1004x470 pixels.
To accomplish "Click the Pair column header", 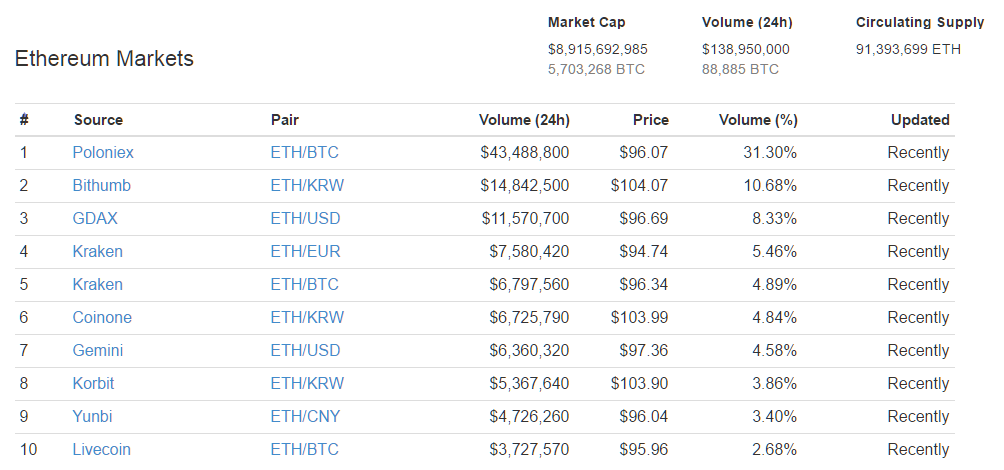I will [x=285, y=120].
